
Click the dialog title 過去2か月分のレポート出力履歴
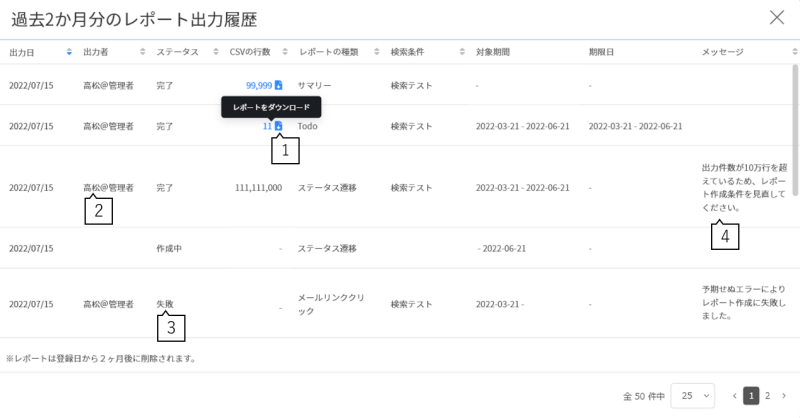(x=134, y=19)
